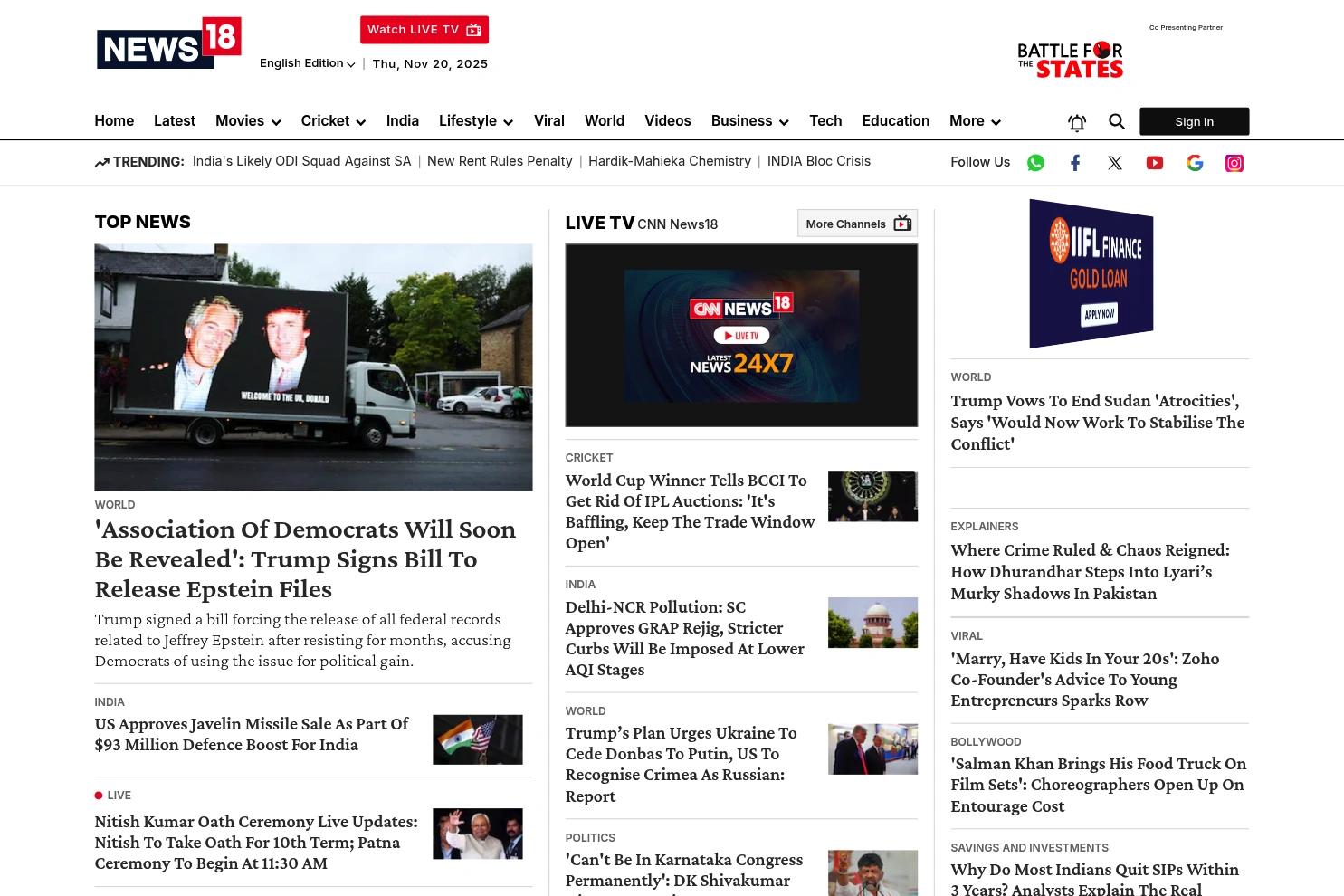Click the India-US flags thumbnail
1344x896 pixels.
tap(478, 739)
